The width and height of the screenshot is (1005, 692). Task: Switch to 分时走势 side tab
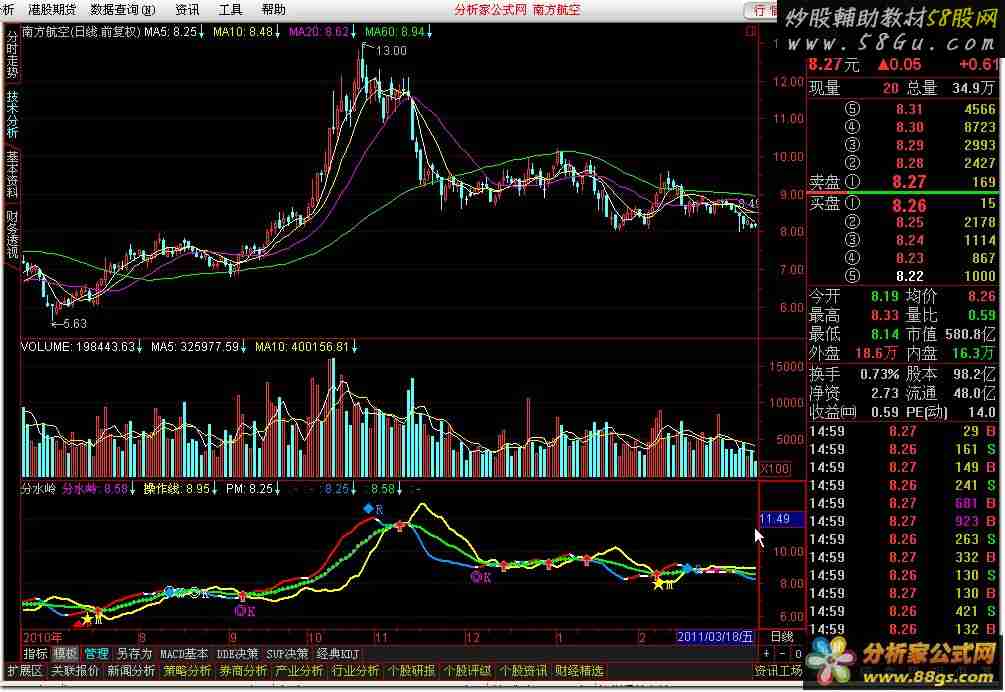[12, 54]
